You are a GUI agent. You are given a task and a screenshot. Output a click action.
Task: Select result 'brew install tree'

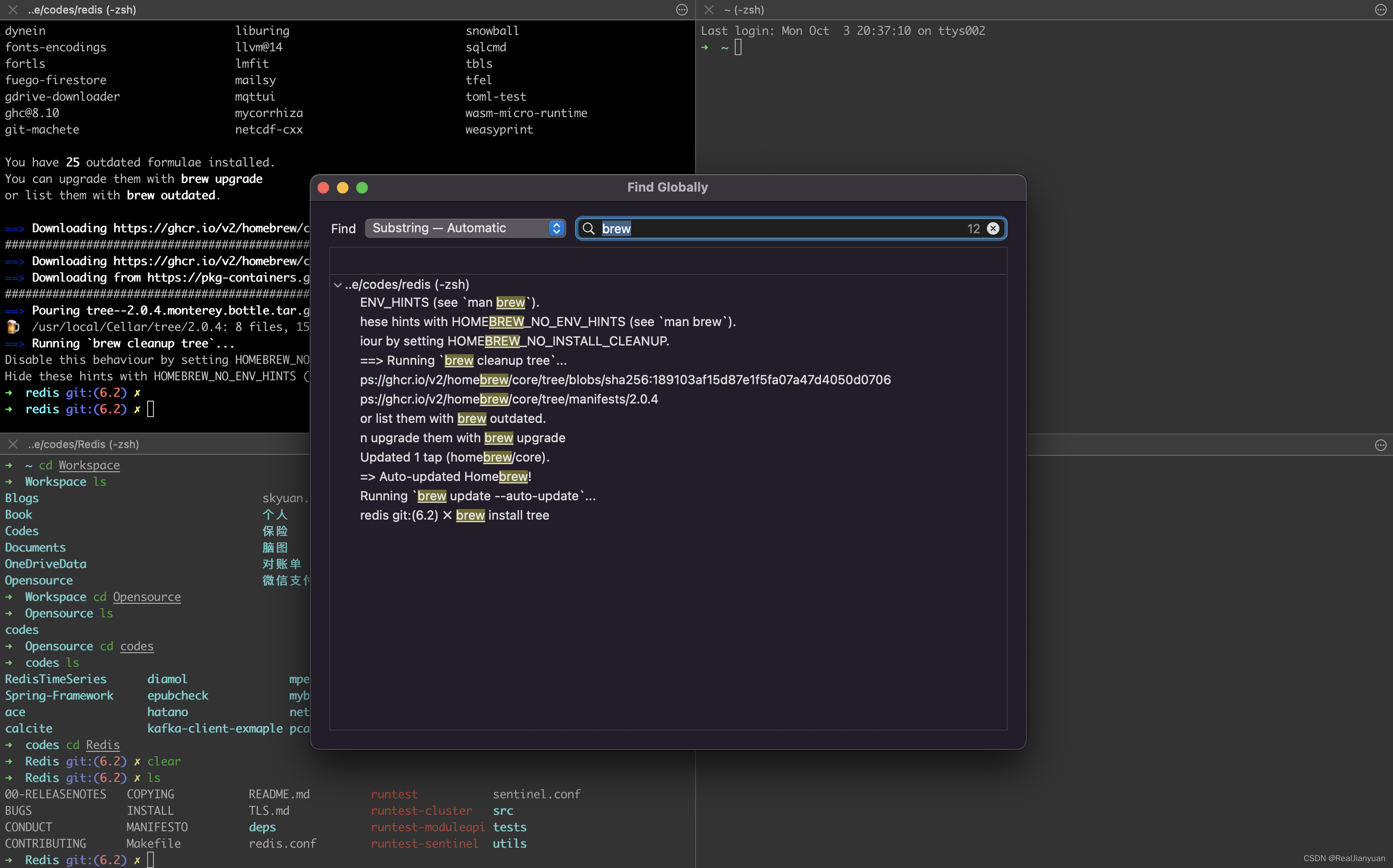[454, 515]
